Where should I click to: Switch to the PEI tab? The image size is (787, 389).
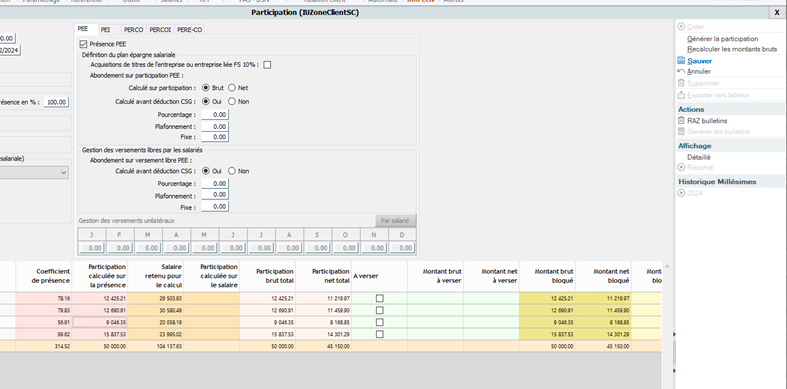coord(106,30)
